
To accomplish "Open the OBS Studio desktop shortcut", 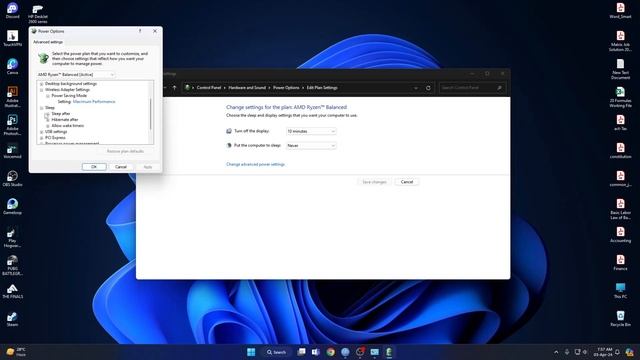I will [12, 178].
